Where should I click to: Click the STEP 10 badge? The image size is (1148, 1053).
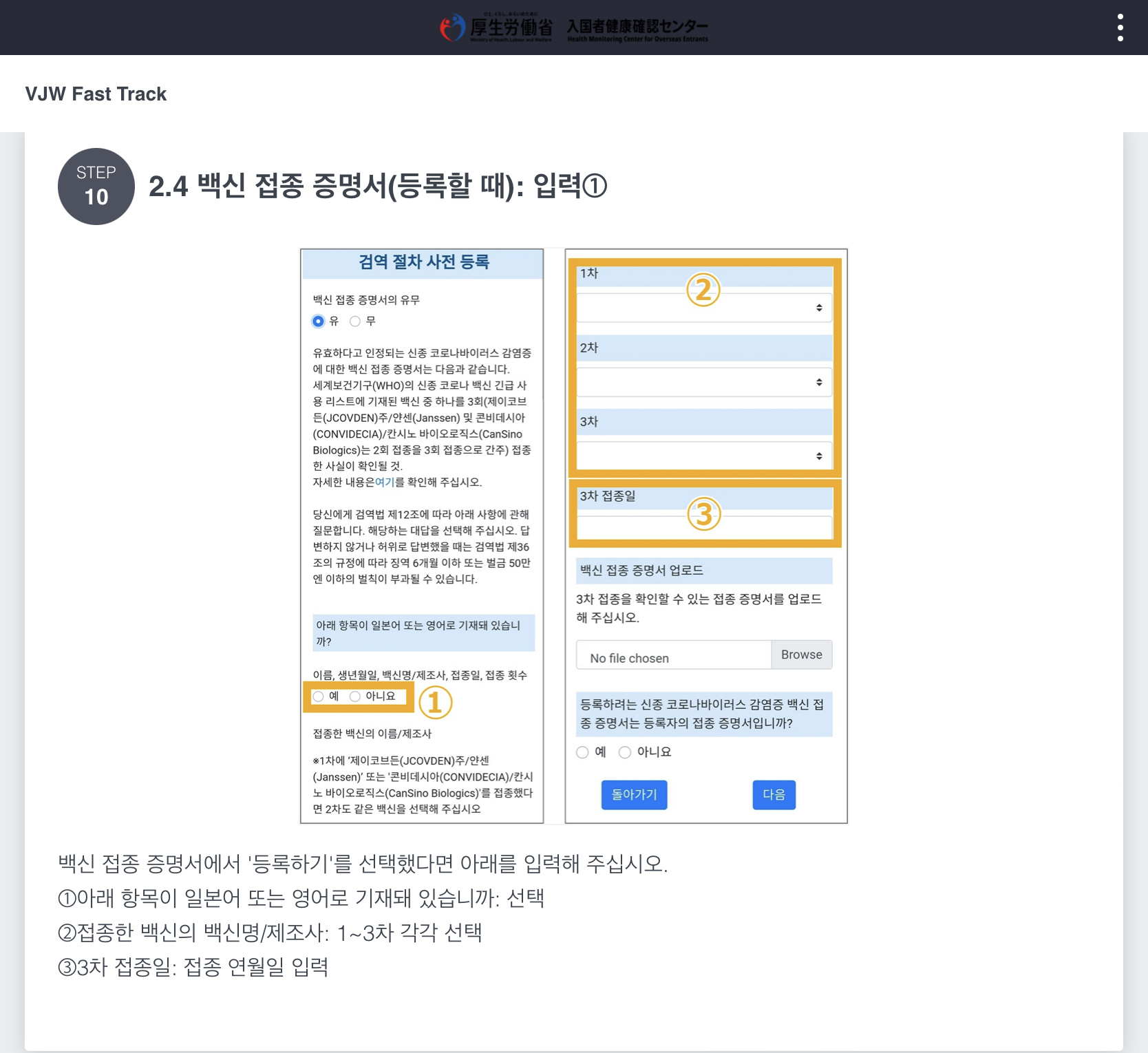click(96, 186)
